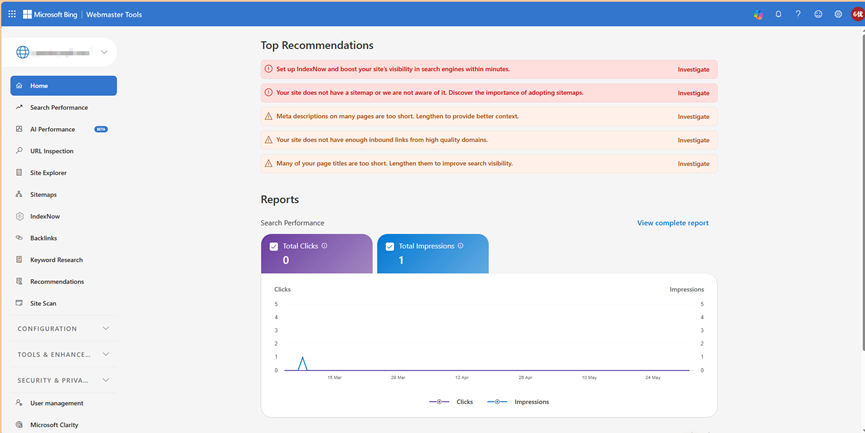Image resolution: width=865 pixels, height=433 pixels.
Task: Expand the TOOLS & ENHANCE... section
Action: pos(63,354)
